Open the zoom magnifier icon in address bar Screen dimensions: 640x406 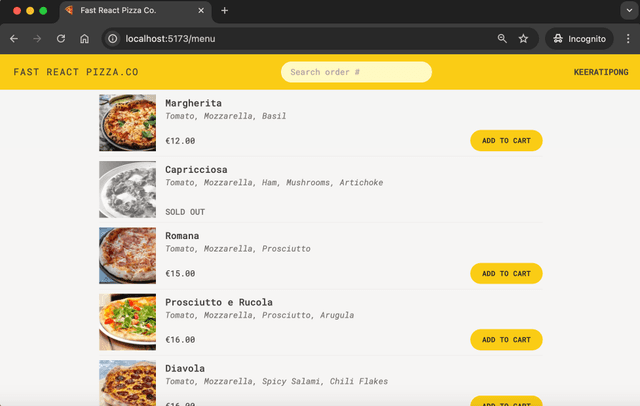pos(502,39)
